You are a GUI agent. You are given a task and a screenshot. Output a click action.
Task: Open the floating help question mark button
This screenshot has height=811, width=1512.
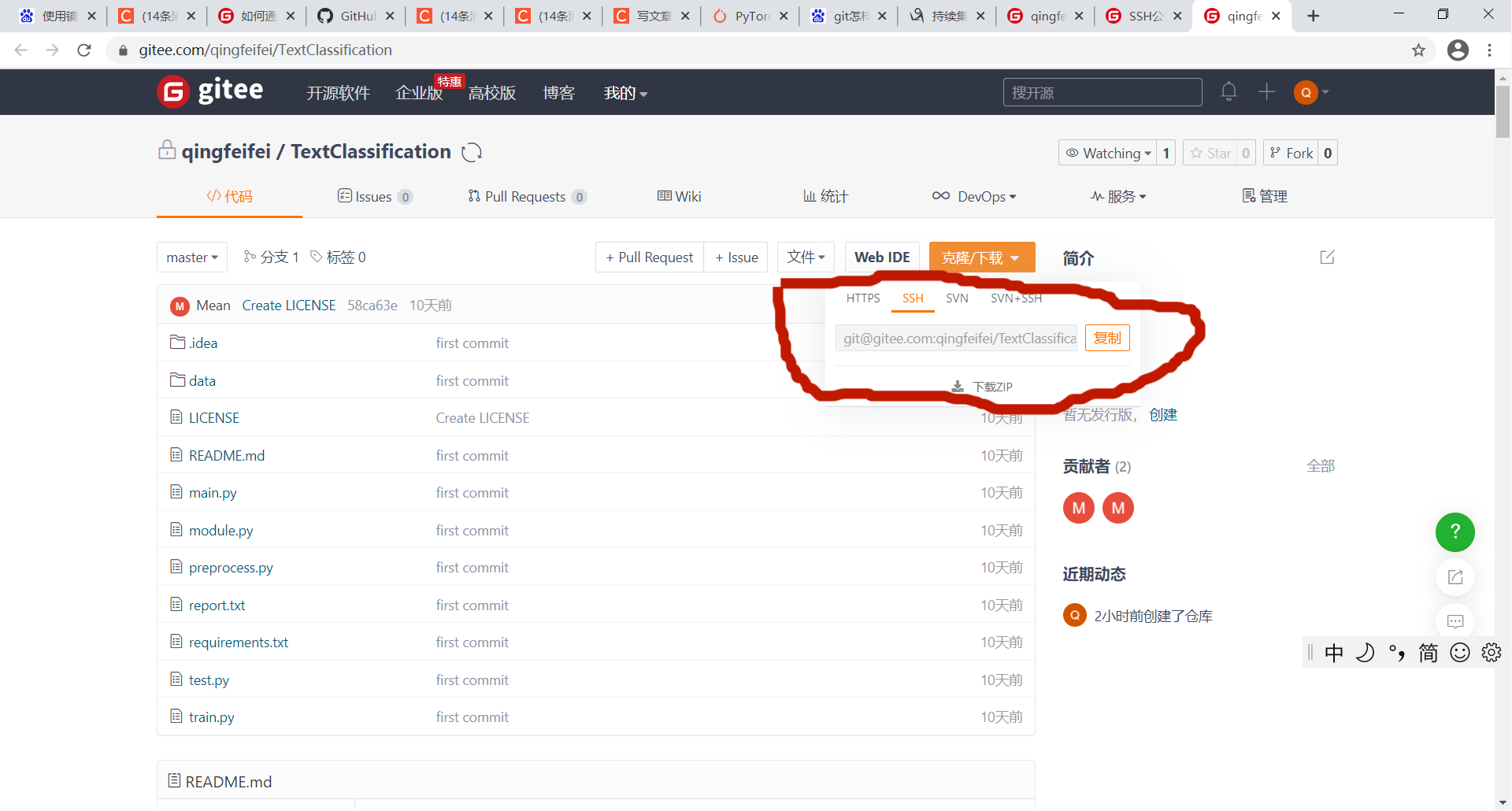[x=1455, y=532]
